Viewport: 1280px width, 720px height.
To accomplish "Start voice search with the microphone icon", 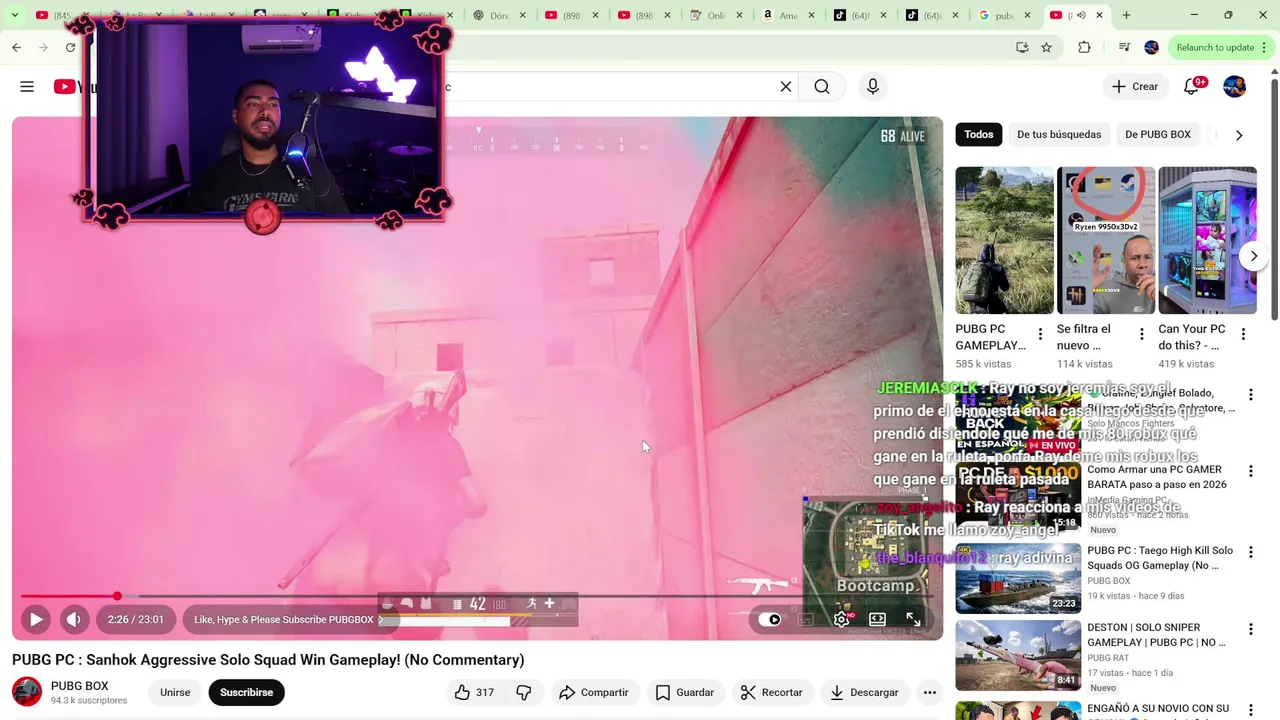I will 873,87.
